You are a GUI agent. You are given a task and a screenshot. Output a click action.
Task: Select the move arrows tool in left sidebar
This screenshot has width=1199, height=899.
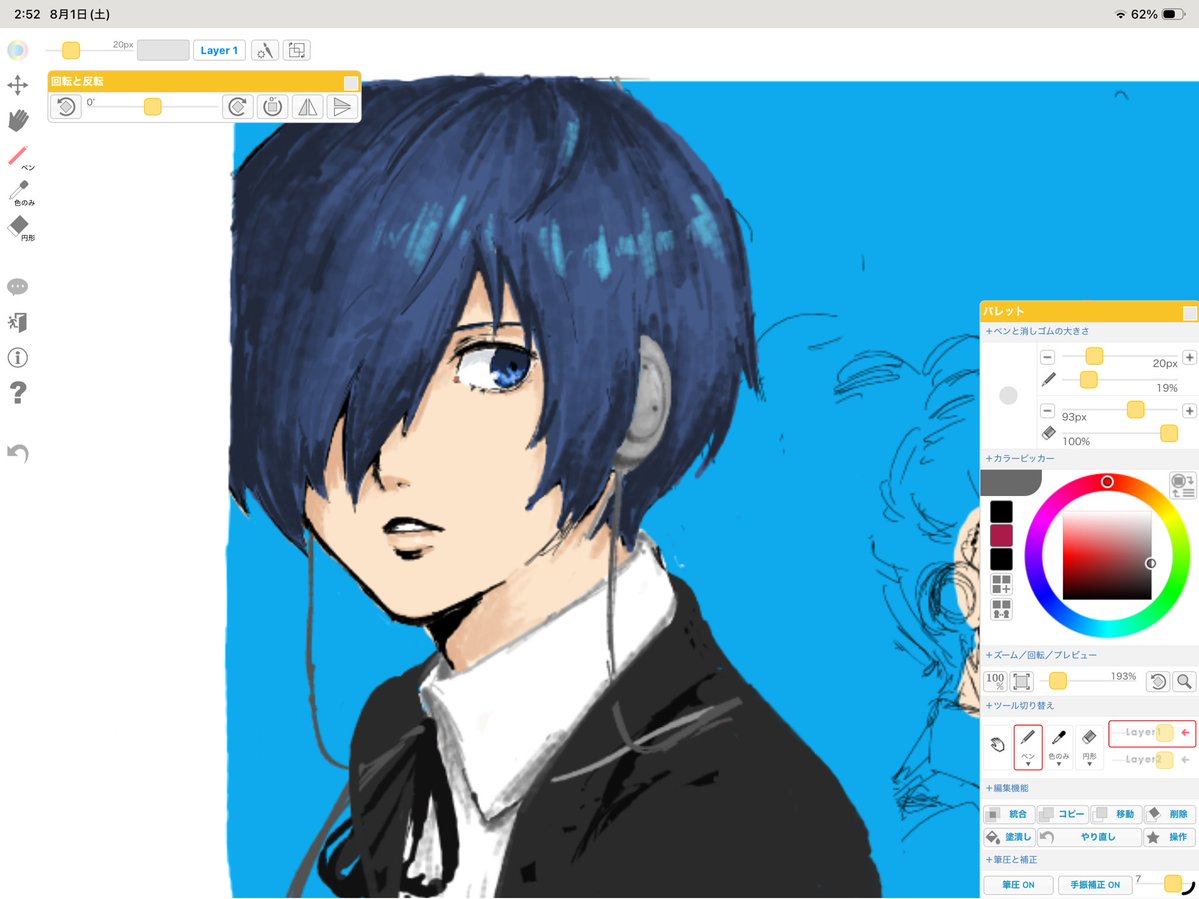point(18,85)
